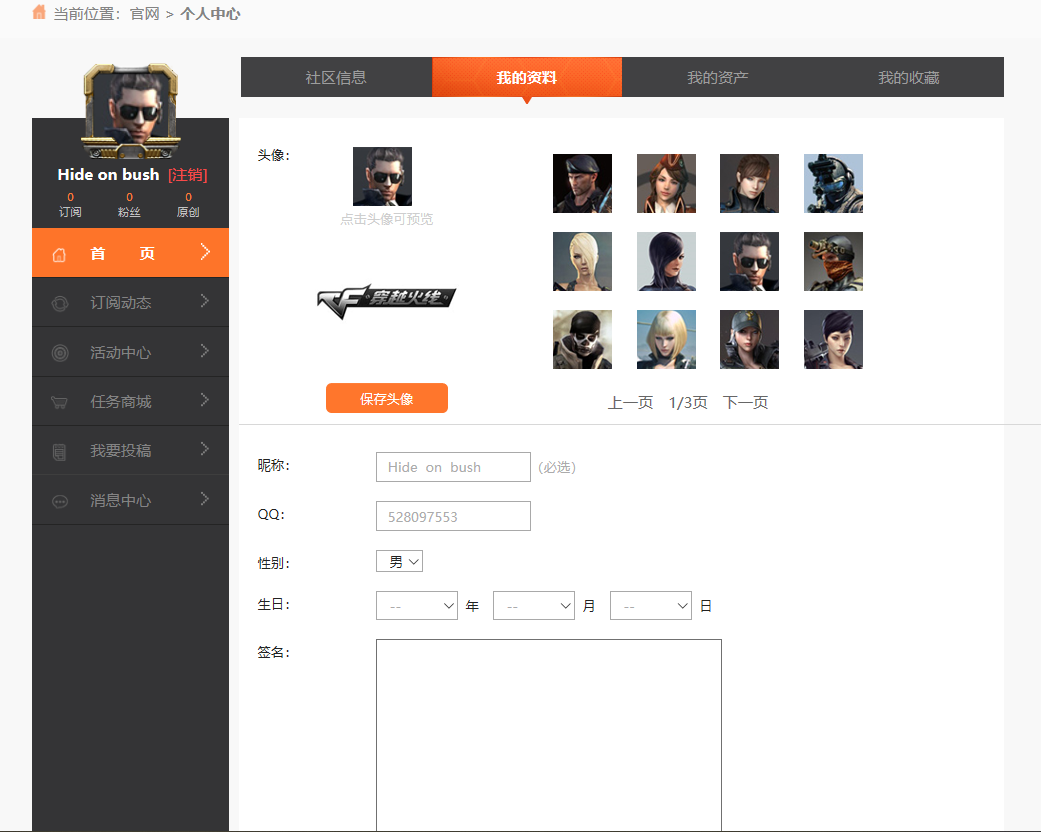The image size is (1041, 832).
Task: Select the pirate-hat woman avatar
Action: pyautogui.click(x=666, y=183)
